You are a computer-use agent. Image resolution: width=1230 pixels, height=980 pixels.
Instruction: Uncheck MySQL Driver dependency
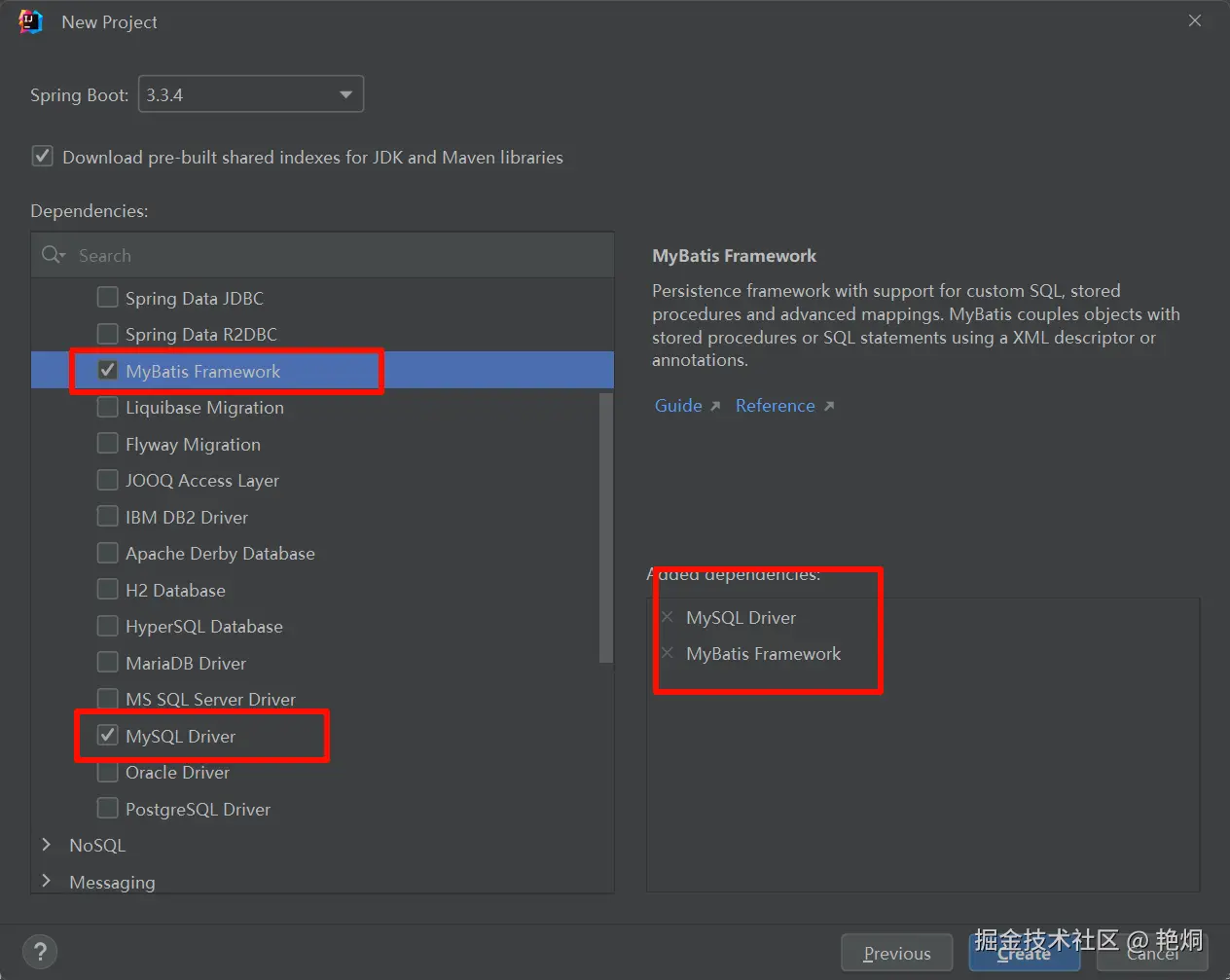(x=108, y=735)
